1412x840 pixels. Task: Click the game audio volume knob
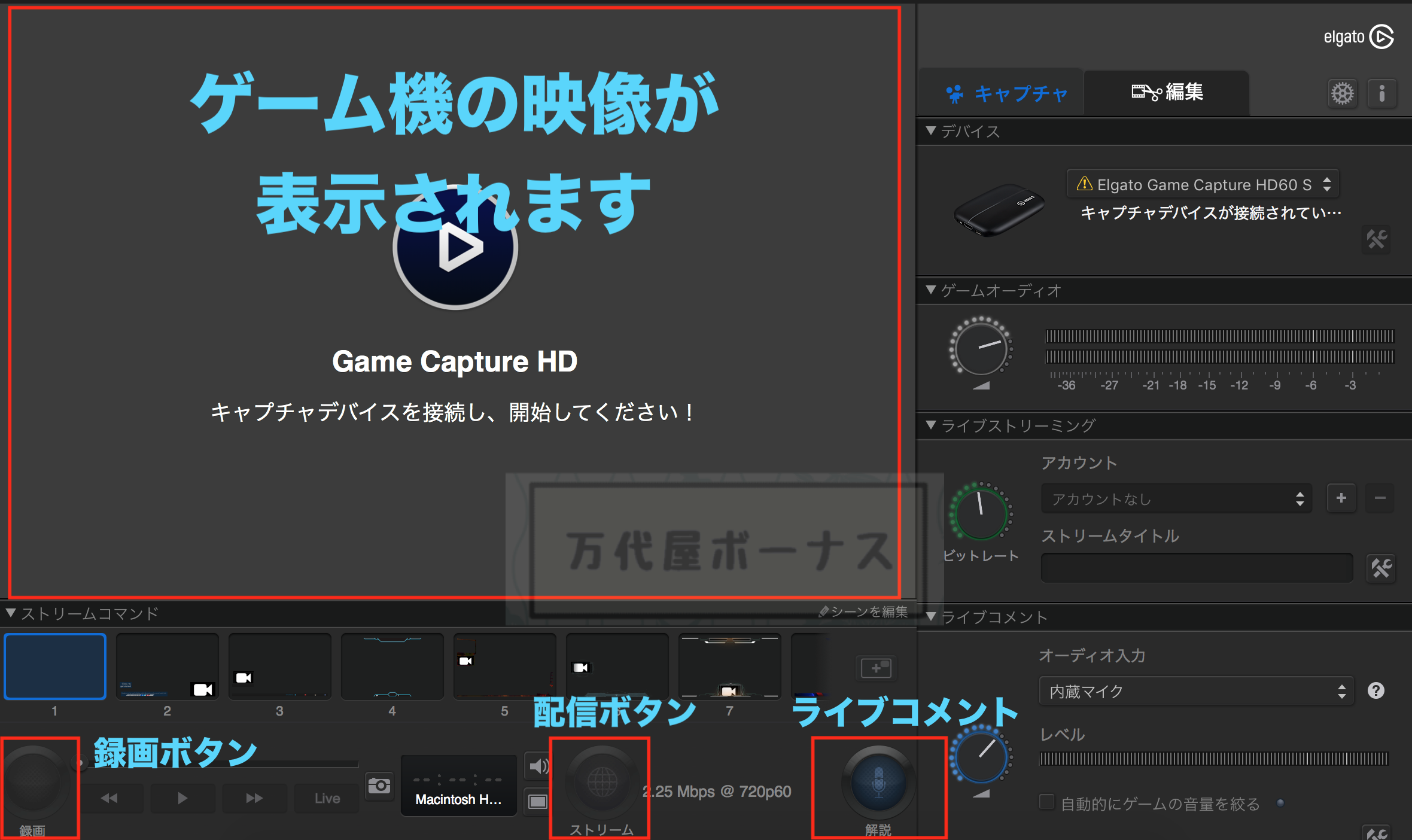pos(981,347)
